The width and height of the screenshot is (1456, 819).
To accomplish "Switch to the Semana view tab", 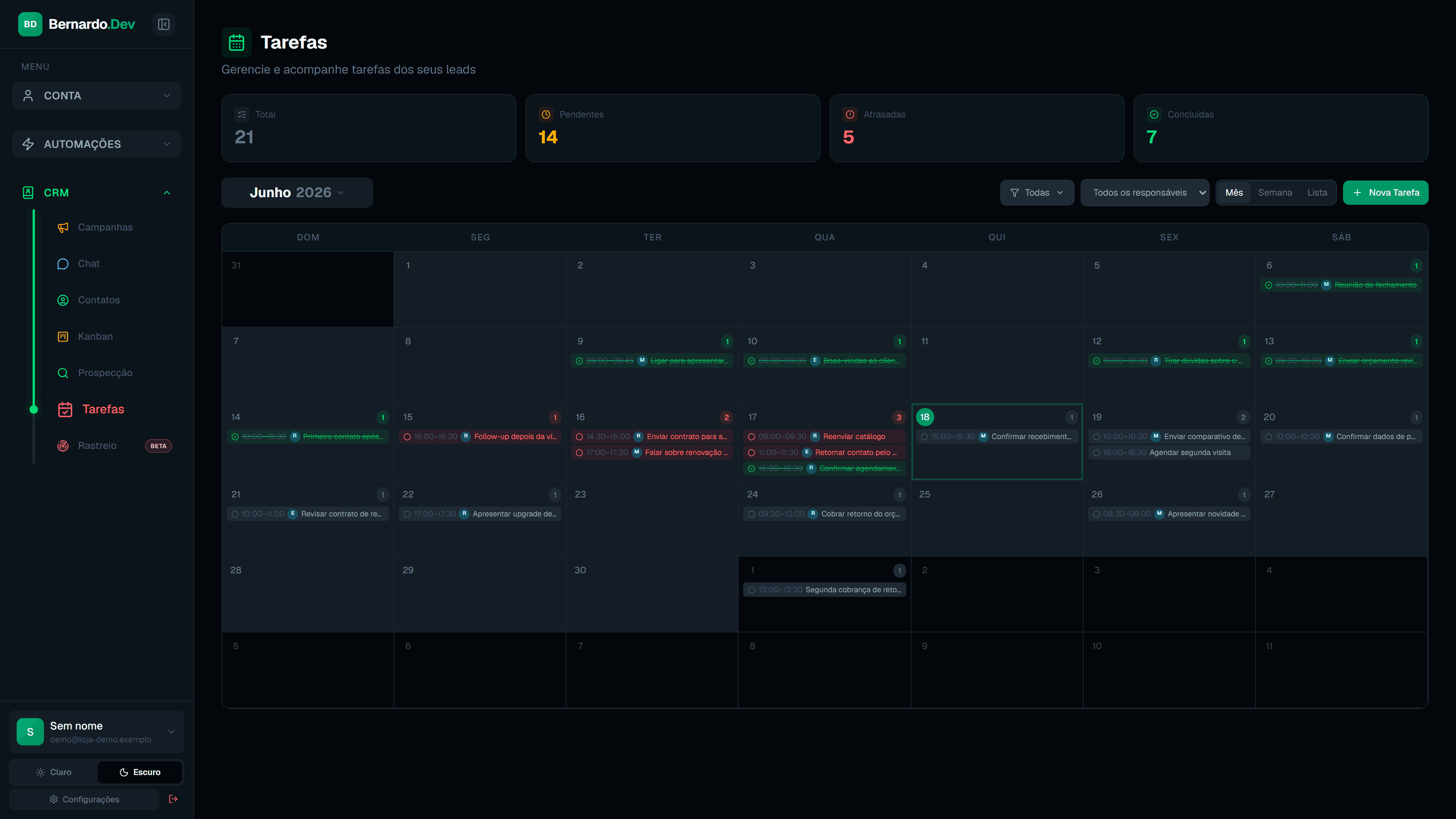I will 1274,193.
